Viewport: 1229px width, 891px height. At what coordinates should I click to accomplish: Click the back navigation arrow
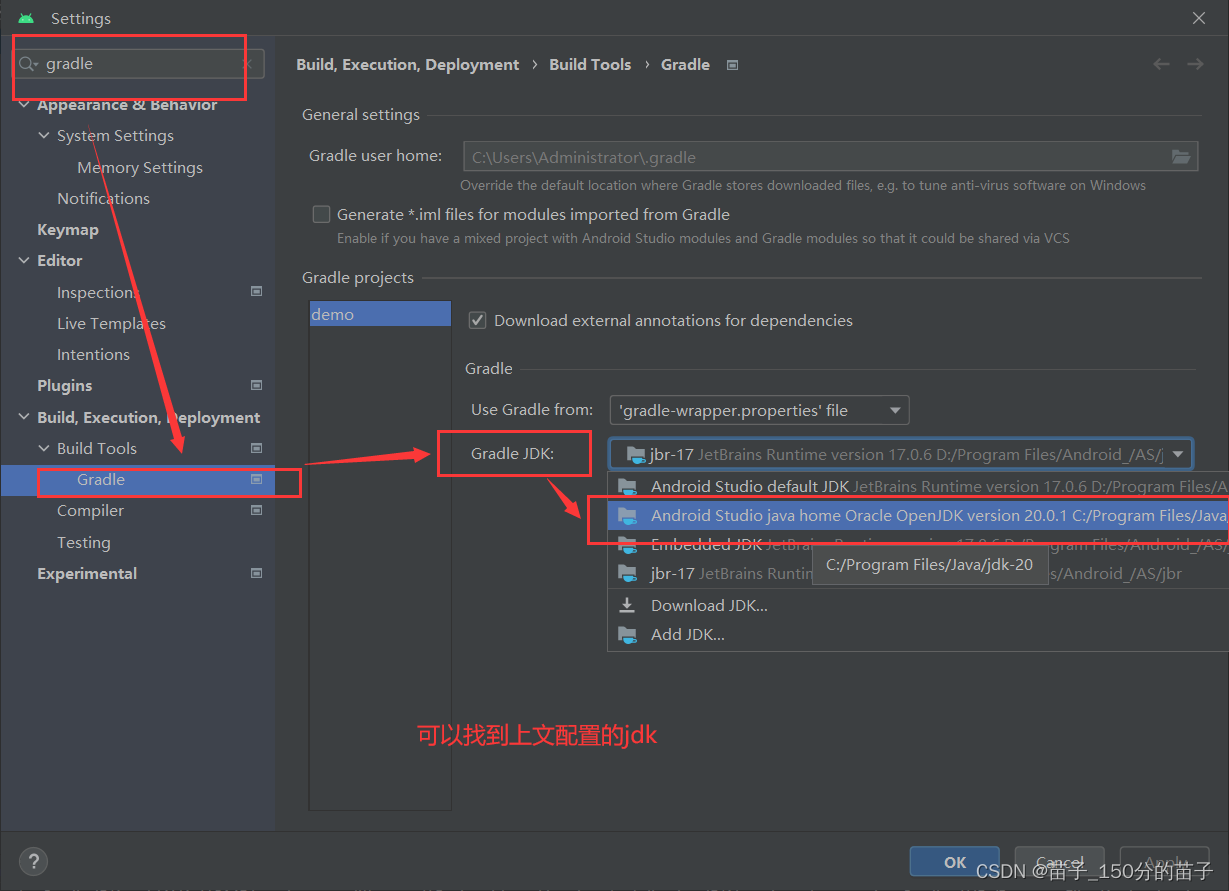click(x=1160, y=63)
